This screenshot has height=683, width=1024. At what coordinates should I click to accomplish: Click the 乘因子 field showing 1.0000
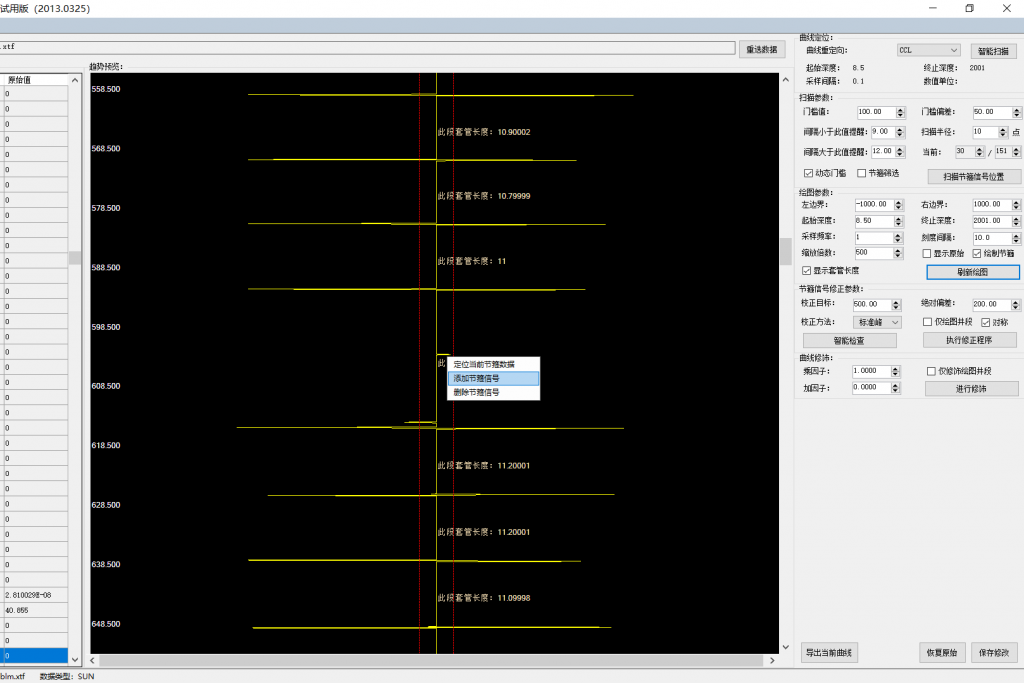pyautogui.click(x=871, y=371)
